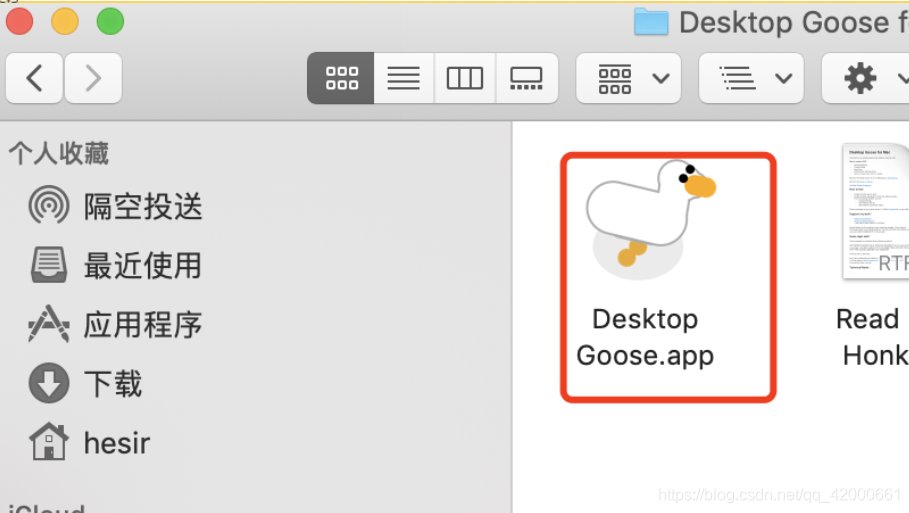
Task: Click the 个人收藏 sidebar section header
Action: [59, 154]
